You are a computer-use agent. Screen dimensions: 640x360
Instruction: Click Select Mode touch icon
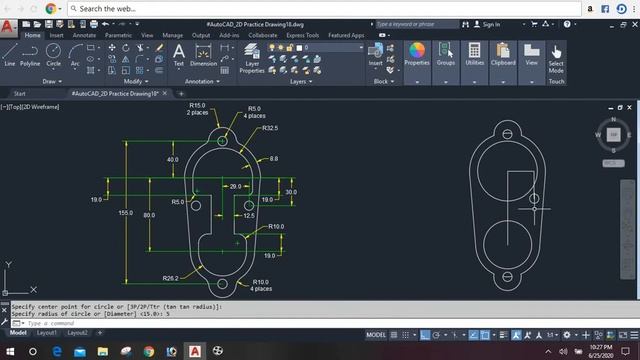point(556,59)
